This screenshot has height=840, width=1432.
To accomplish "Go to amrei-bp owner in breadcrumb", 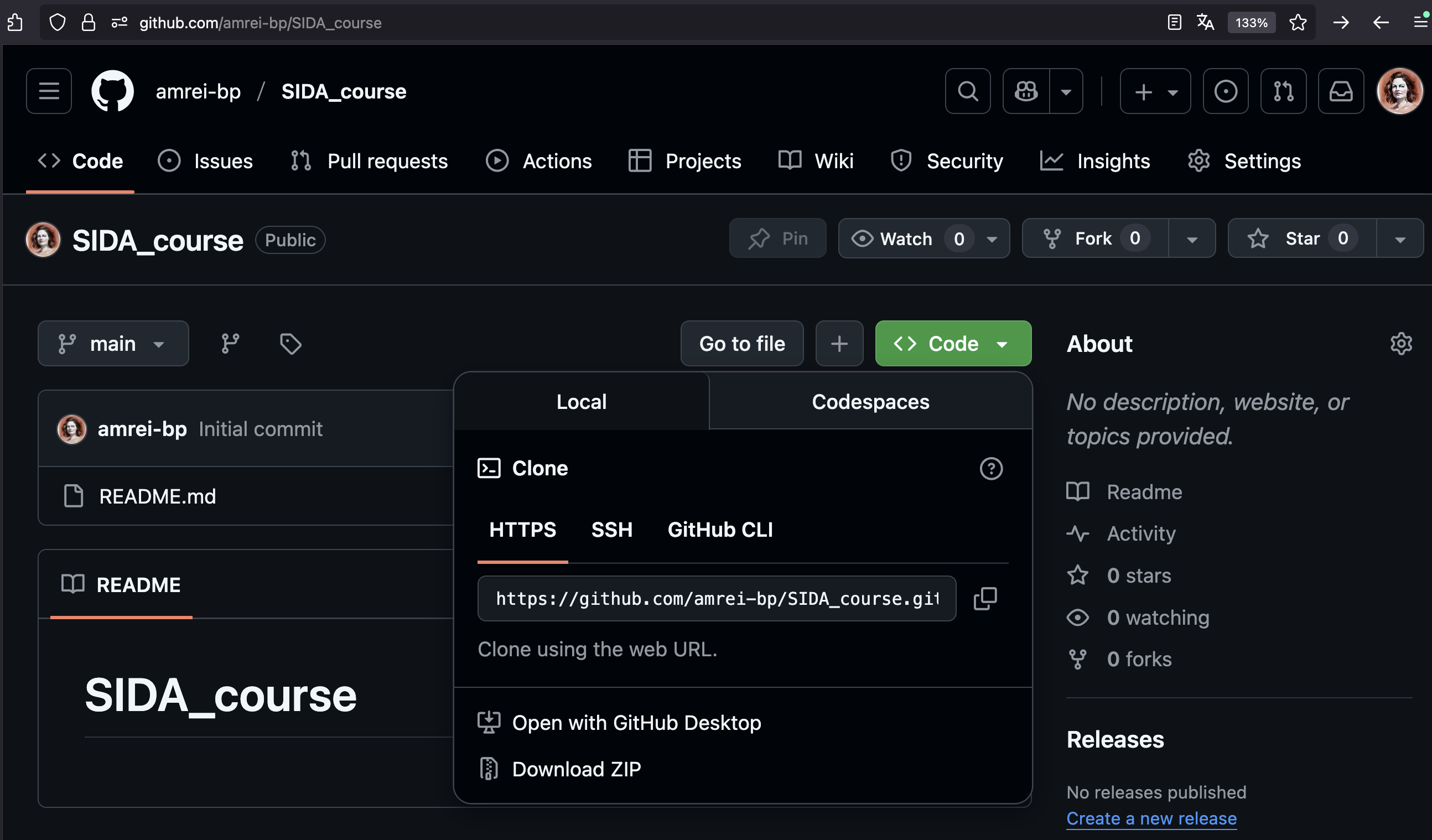I will coord(198,91).
